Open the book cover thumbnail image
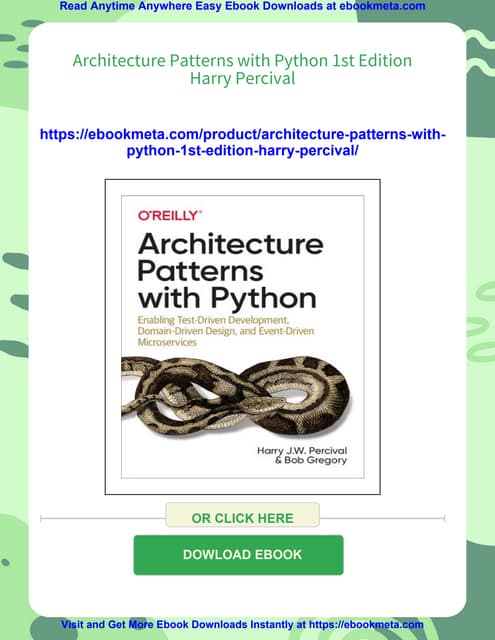 coord(242,337)
